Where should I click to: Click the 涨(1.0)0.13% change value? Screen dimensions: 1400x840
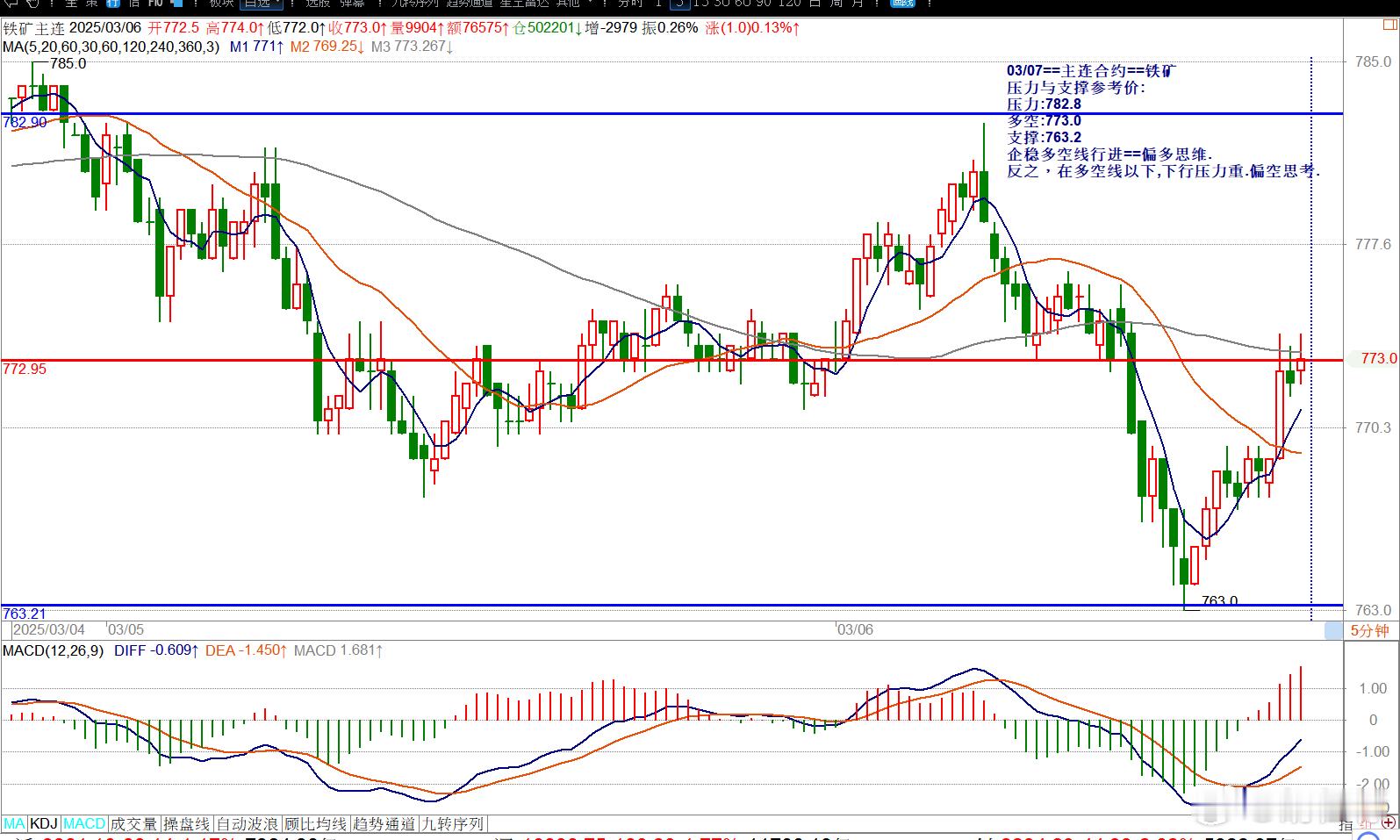tap(753, 28)
